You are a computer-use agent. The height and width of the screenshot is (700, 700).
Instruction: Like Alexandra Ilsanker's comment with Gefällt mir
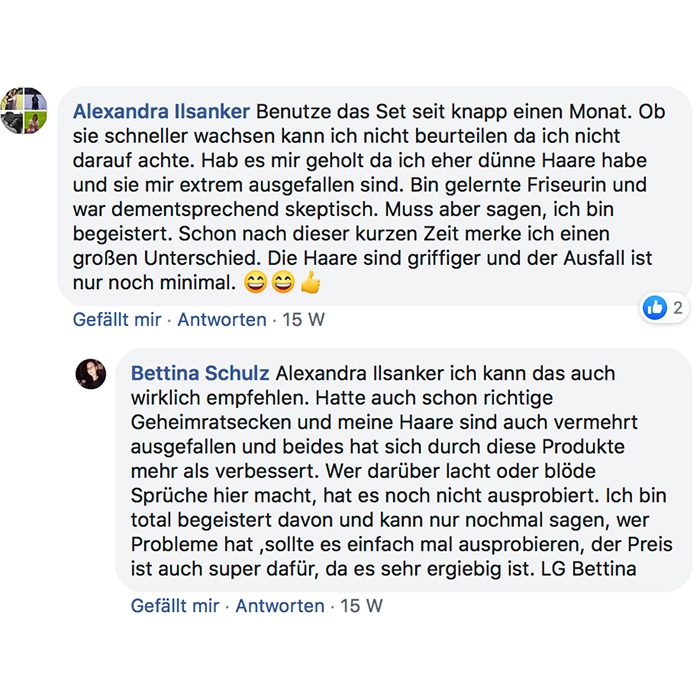pyautogui.click(x=117, y=320)
